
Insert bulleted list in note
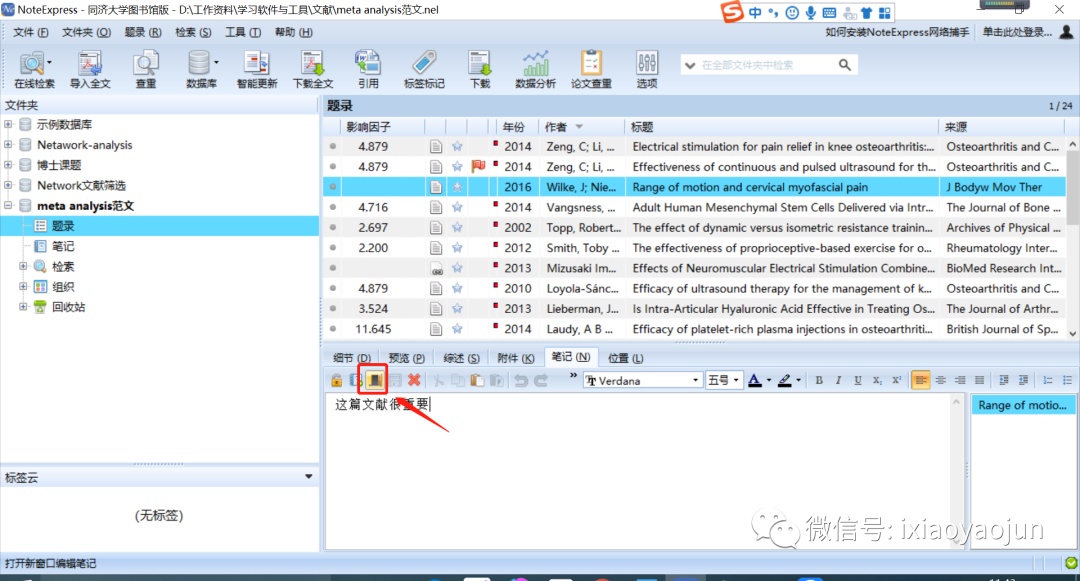tap(1067, 380)
